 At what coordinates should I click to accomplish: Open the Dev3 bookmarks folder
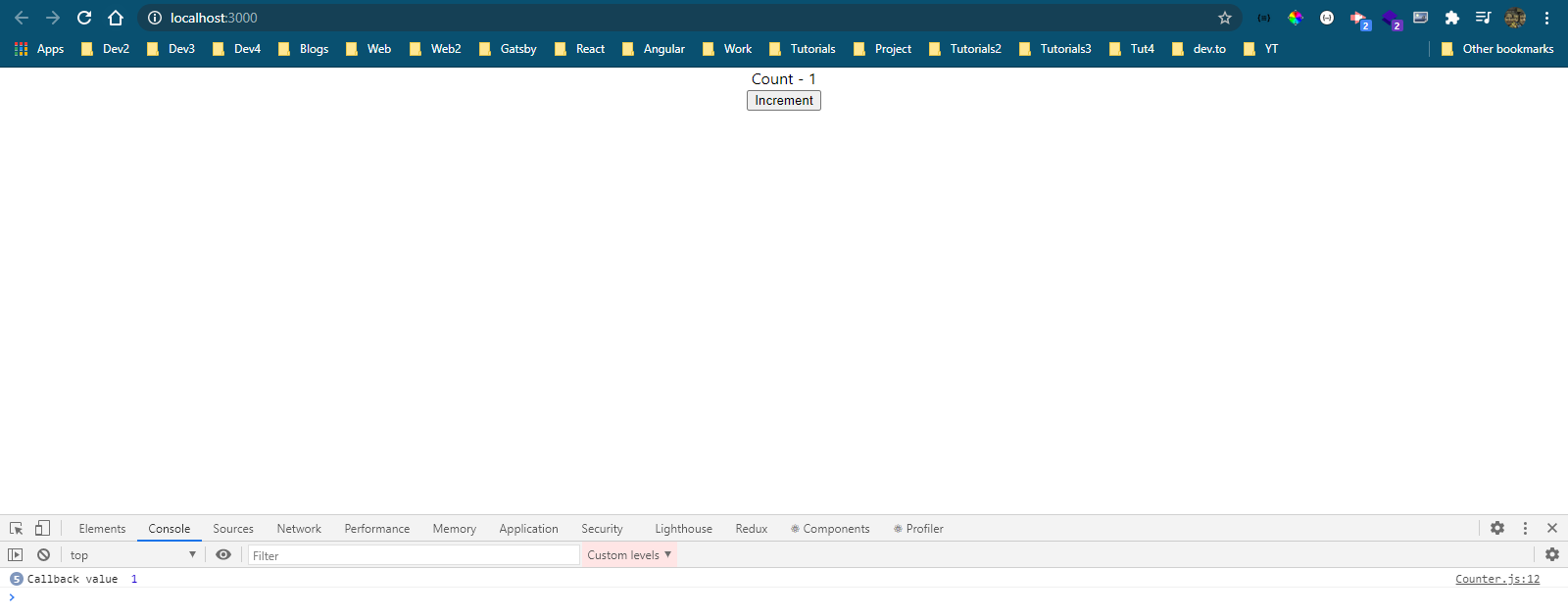[171, 49]
